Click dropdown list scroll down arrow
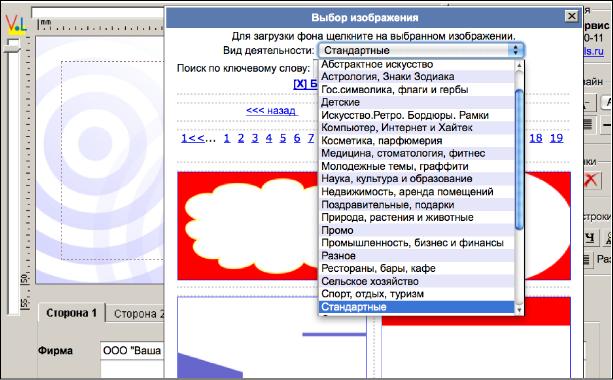 [x=519, y=310]
